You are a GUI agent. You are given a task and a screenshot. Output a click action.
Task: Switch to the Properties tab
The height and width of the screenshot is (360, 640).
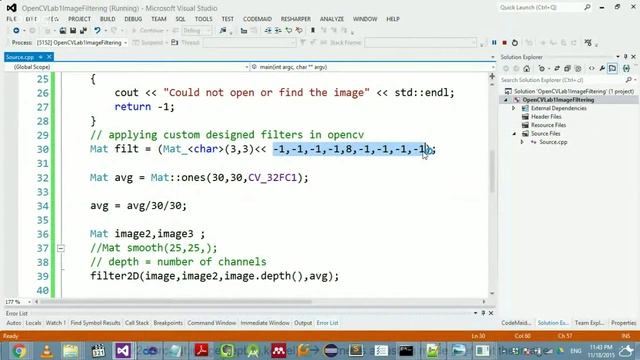[x=623, y=323]
